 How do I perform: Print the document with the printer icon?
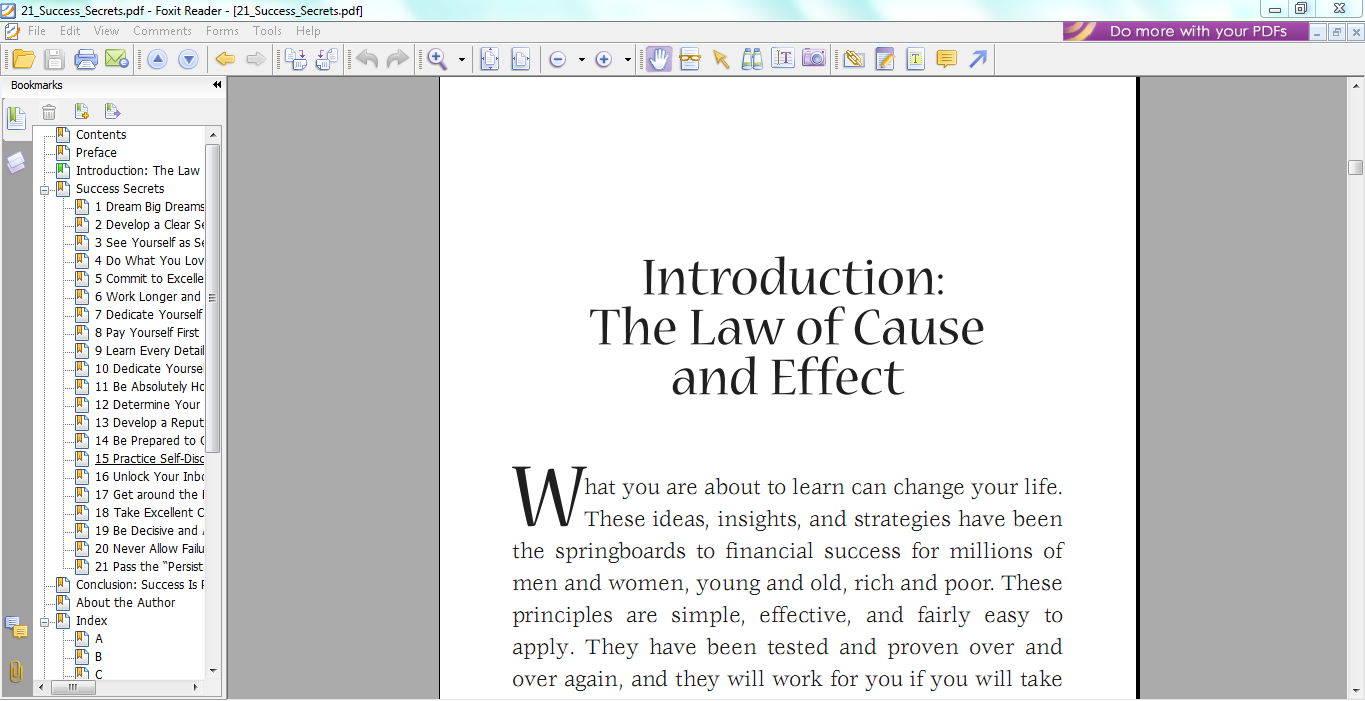(x=86, y=59)
